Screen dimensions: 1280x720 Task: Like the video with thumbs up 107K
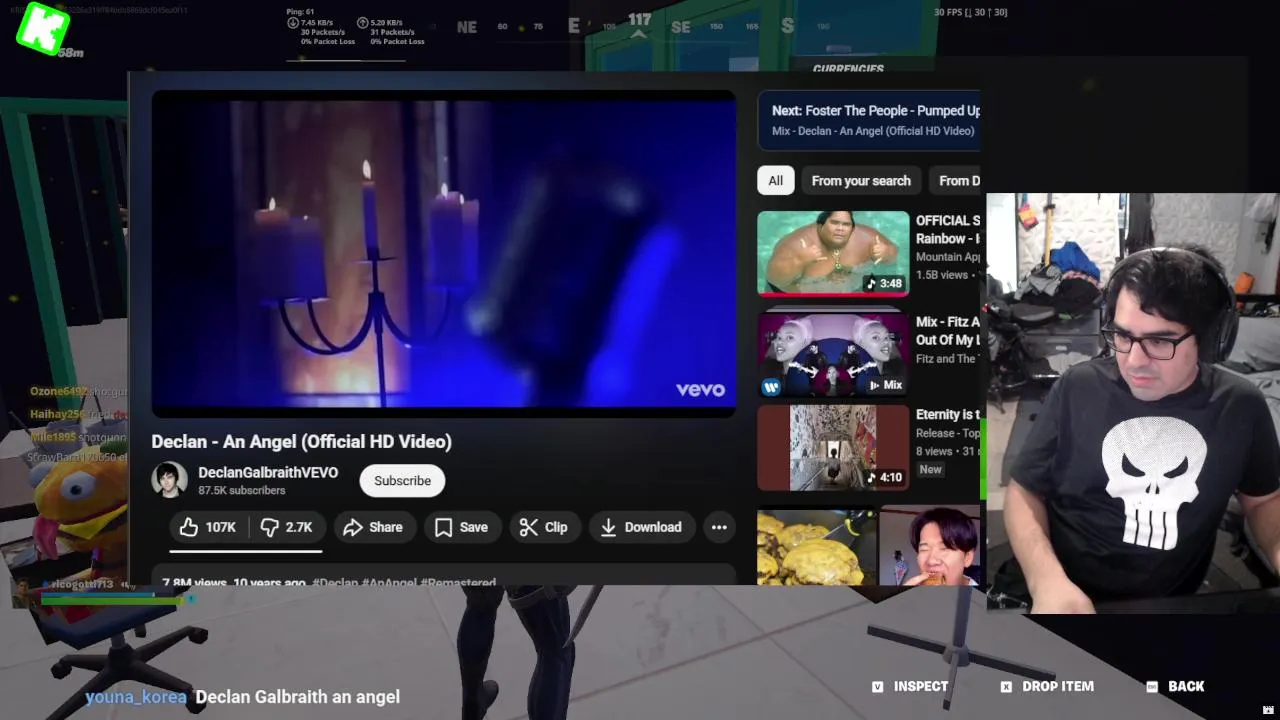click(208, 527)
